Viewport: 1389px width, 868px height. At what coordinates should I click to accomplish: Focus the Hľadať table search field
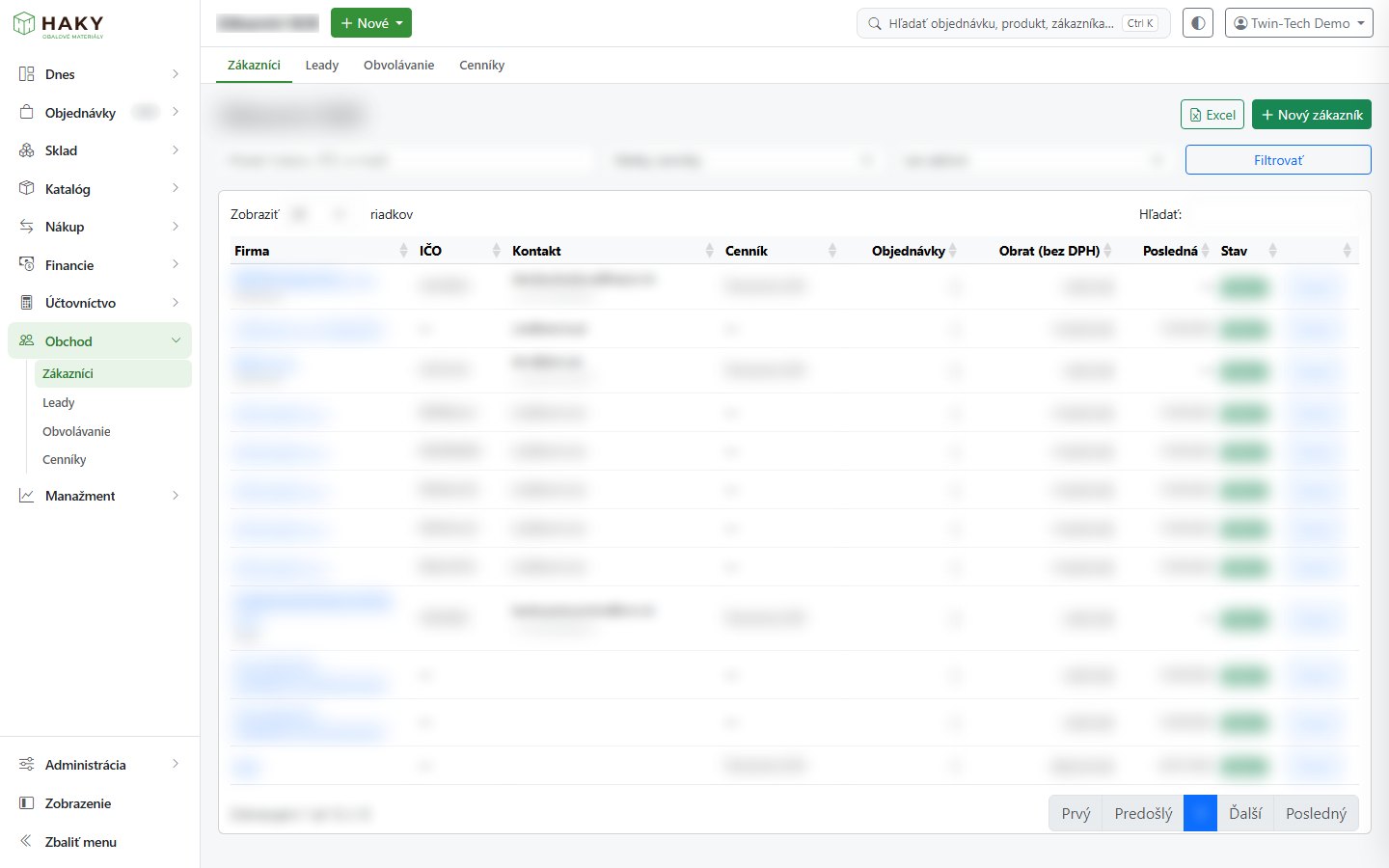1272,214
